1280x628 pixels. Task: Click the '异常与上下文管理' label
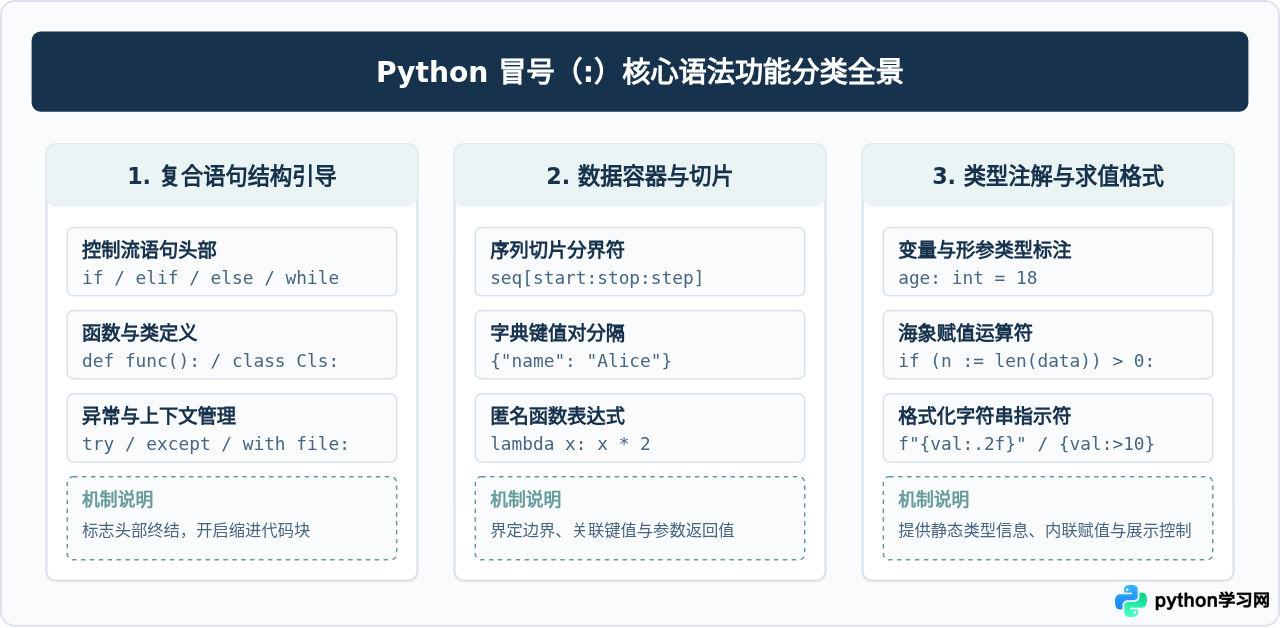[159, 416]
